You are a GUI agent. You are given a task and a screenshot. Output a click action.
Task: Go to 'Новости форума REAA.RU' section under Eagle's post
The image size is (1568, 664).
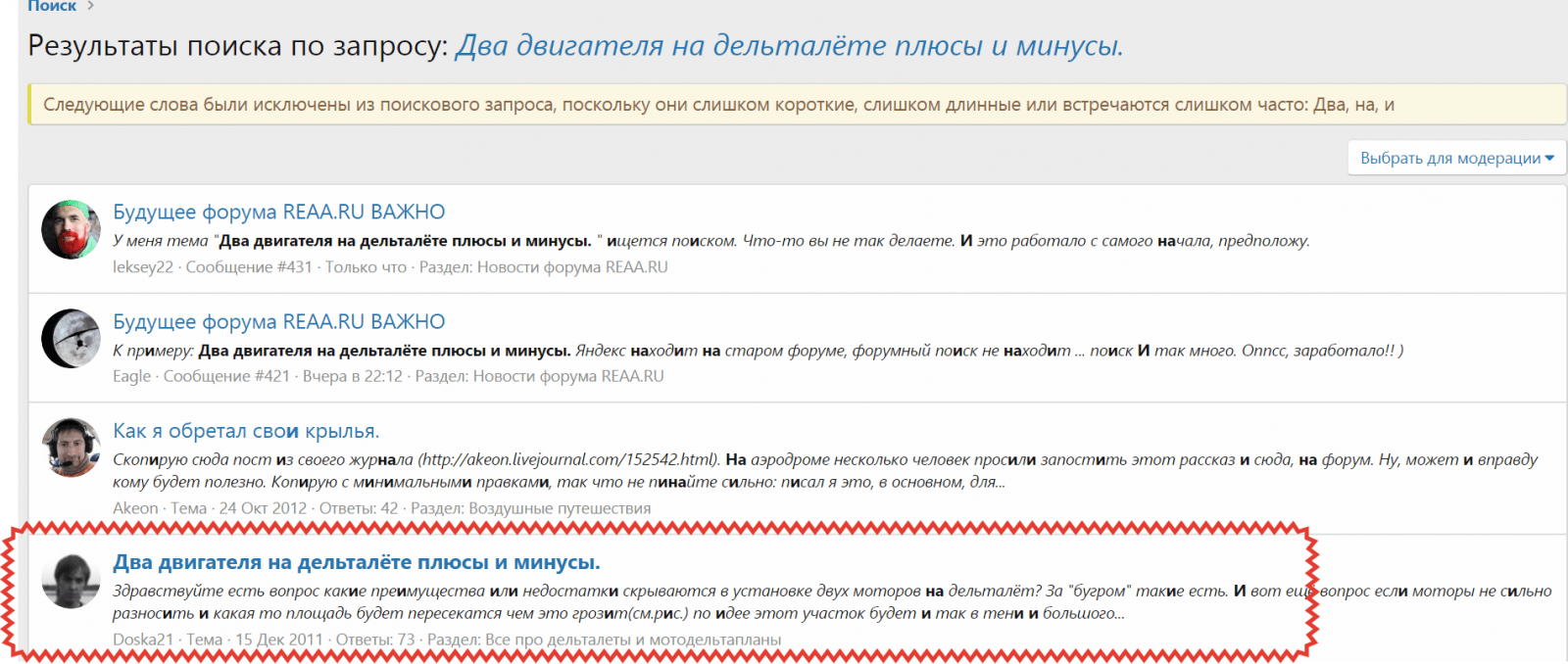point(568,376)
